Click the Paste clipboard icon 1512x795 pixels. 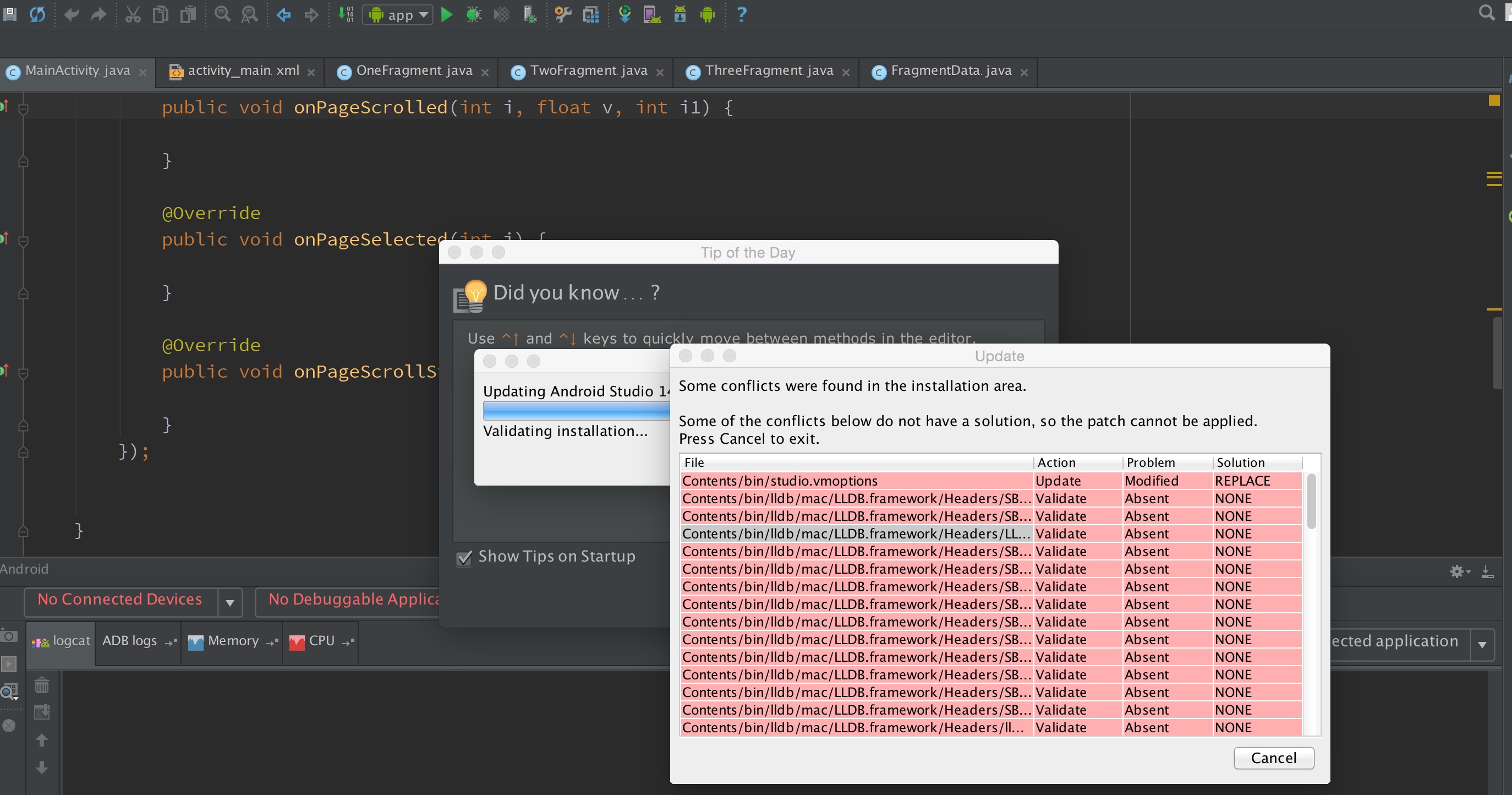tap(188, 14)
